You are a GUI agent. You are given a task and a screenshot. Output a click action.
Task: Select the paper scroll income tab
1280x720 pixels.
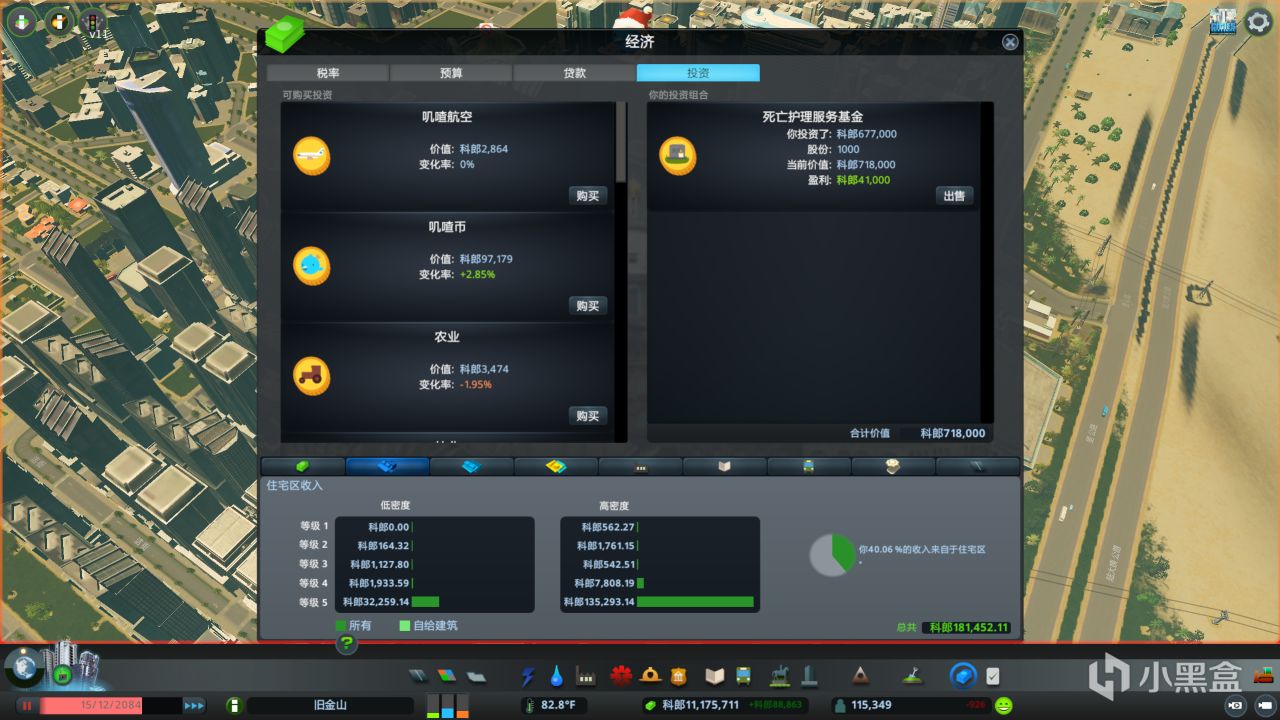coord(894,466)
